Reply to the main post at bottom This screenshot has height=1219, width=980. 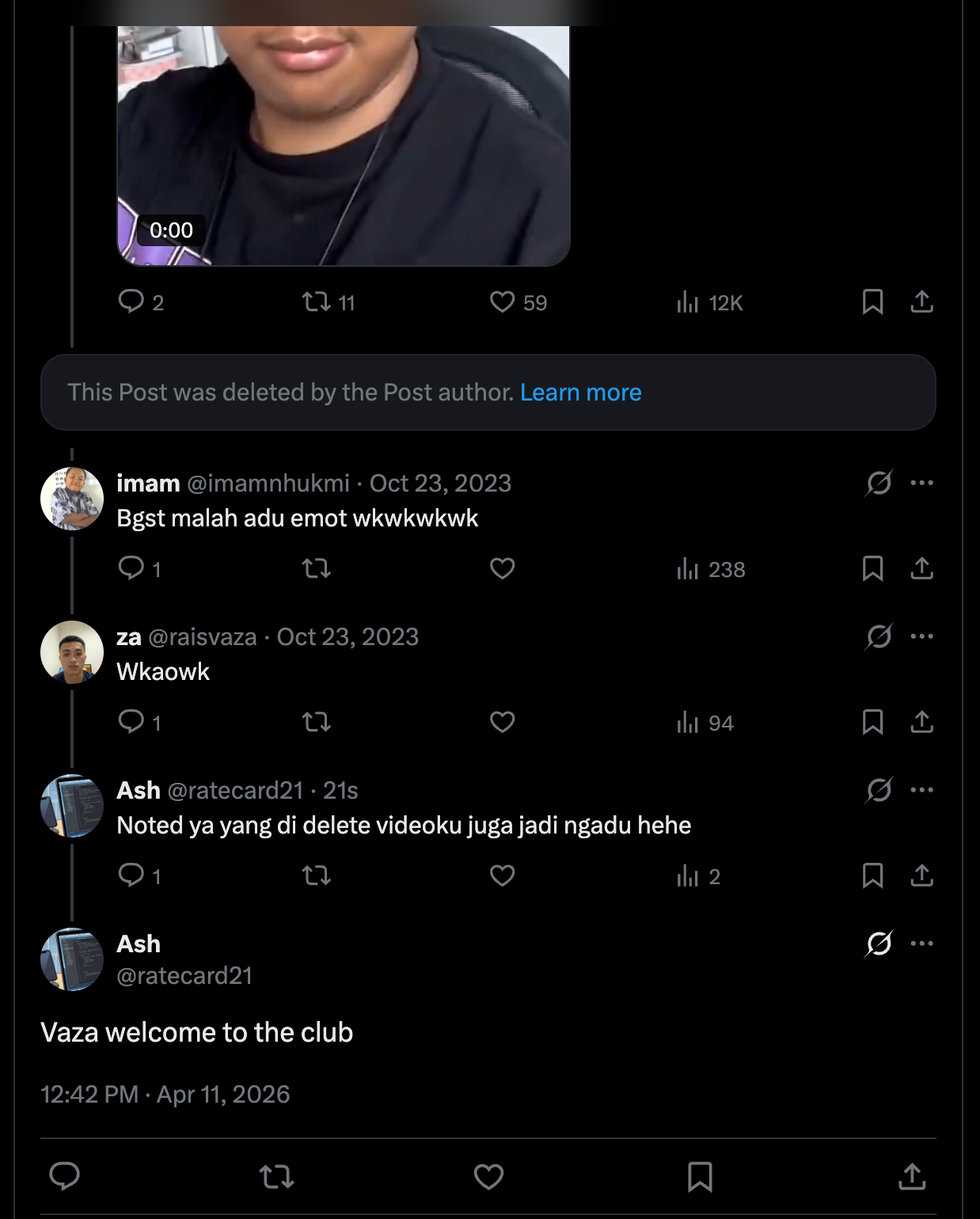(64, 1176)
